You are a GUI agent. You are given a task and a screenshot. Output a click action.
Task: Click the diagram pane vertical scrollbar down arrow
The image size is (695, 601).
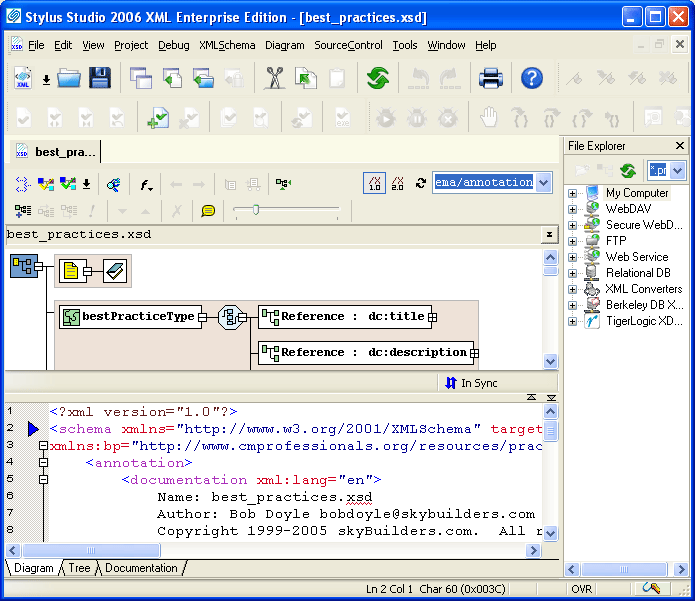point(550,361)
